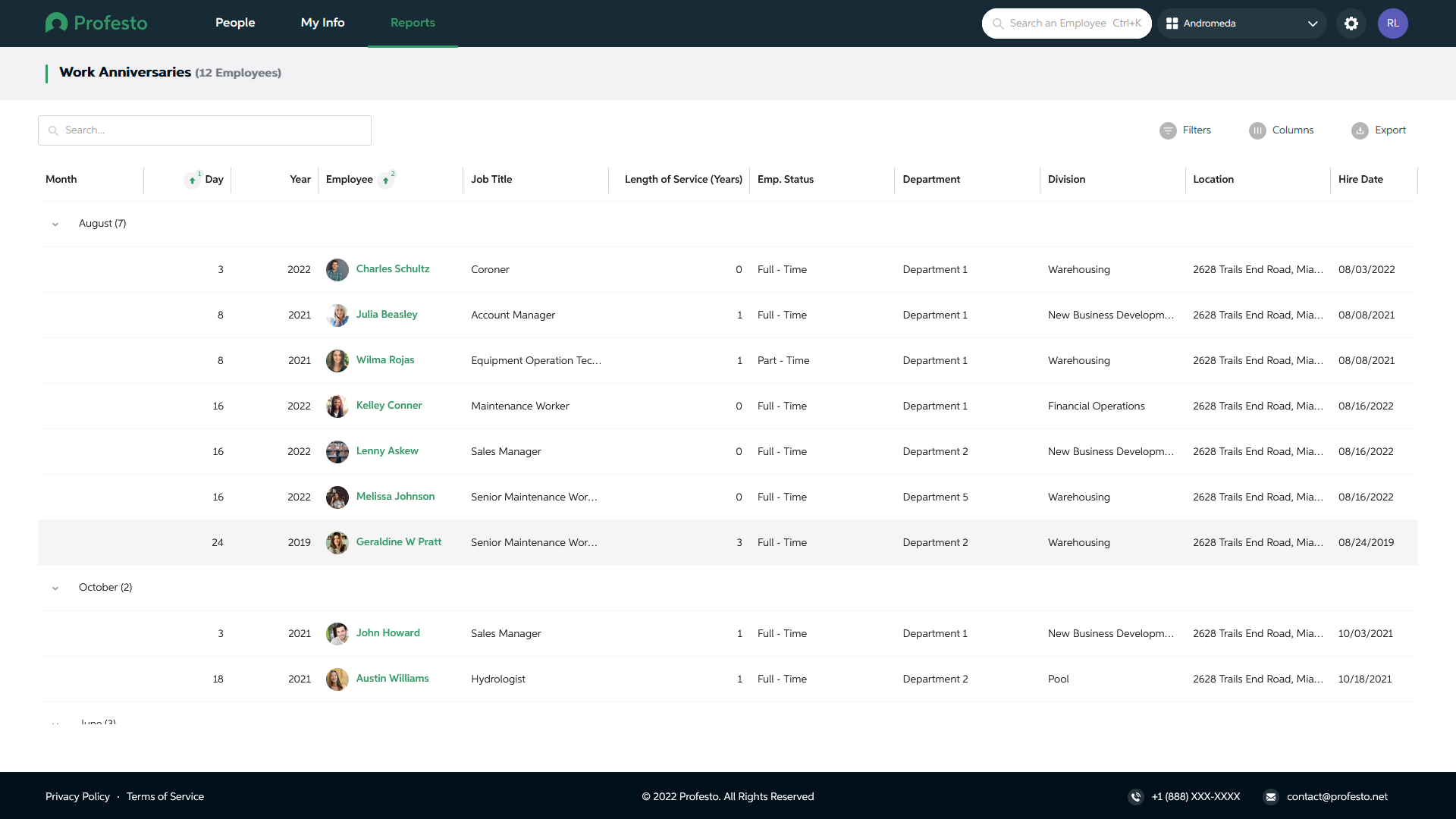Toggle Day column sort arrow
Viewport: 1456px width, 819px height.
tap(193, 180)
